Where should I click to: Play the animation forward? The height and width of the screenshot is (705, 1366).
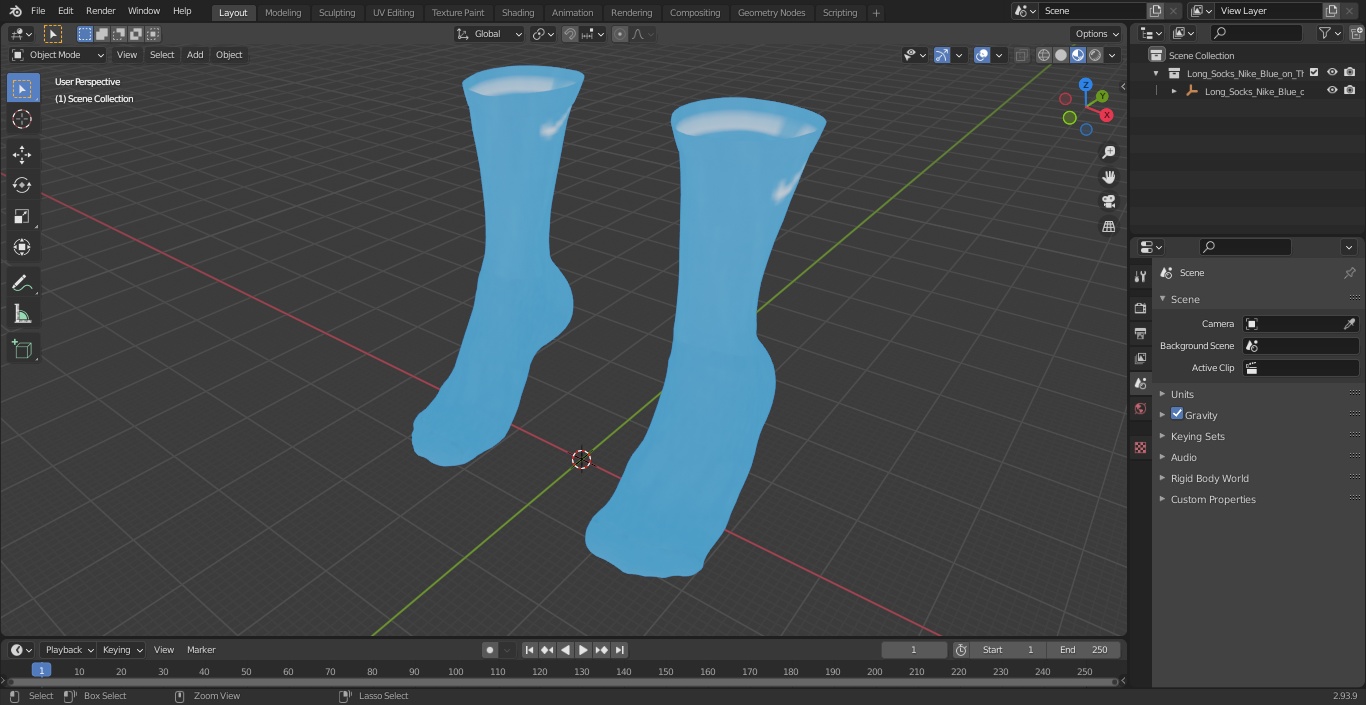584,650
